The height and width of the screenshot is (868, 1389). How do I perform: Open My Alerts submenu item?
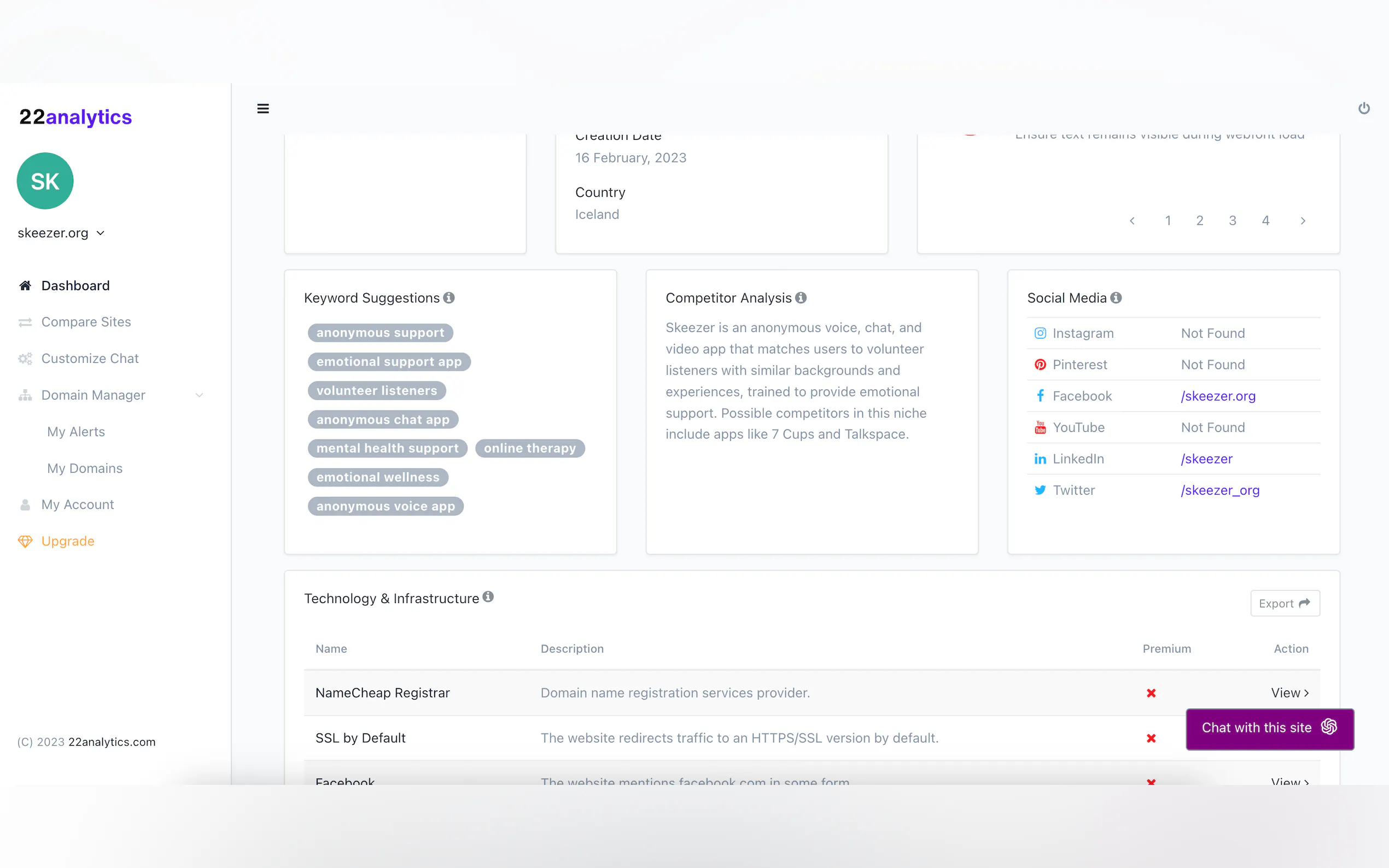tap(76, 432)
